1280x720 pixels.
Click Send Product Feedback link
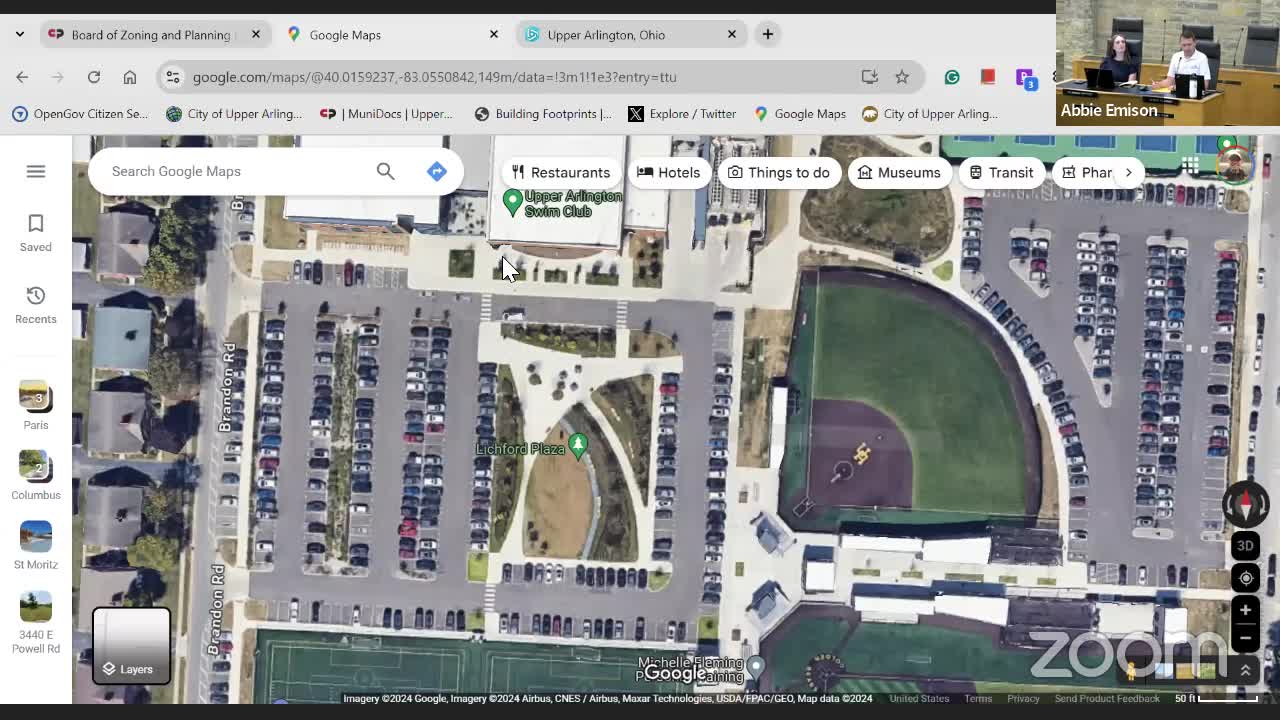pos(1107,699)
